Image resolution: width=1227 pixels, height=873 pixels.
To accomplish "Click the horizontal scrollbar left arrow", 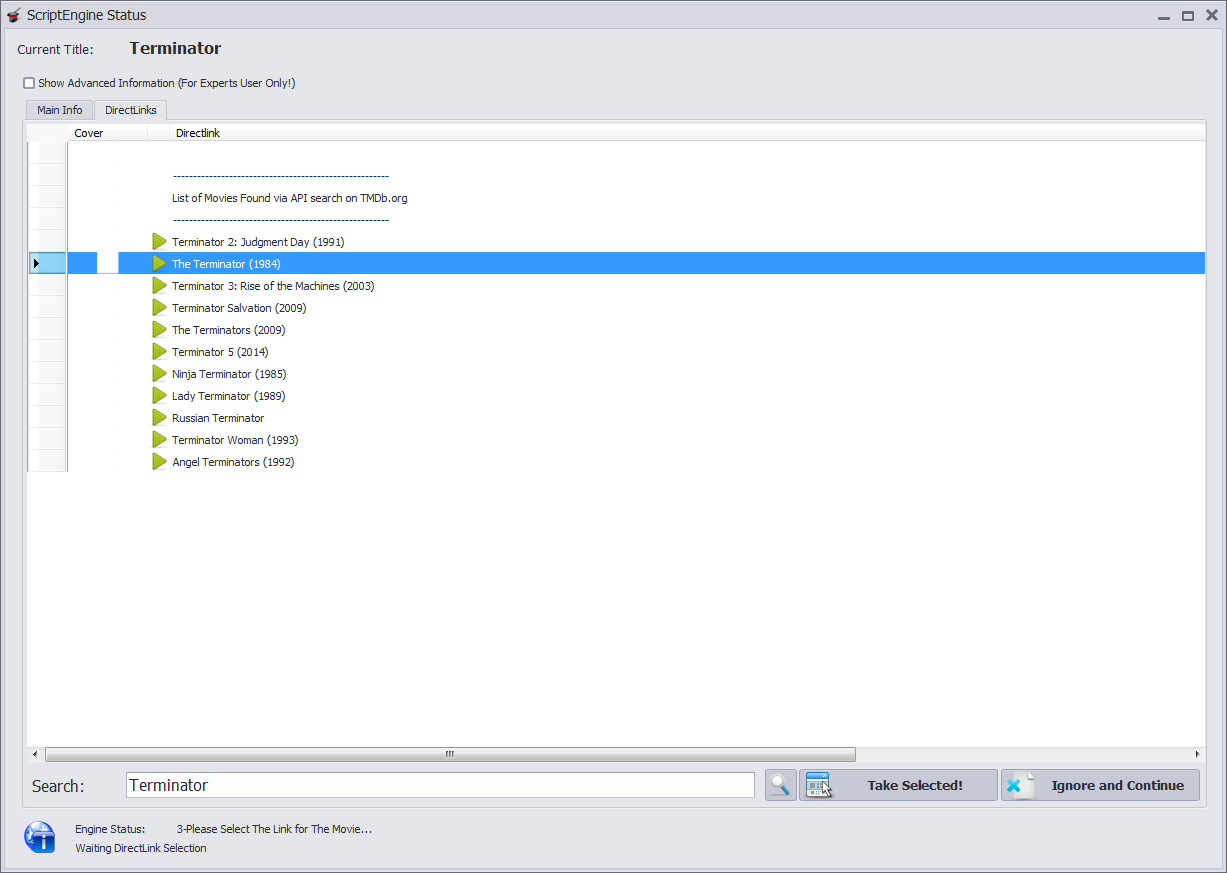I will point(35,754).
